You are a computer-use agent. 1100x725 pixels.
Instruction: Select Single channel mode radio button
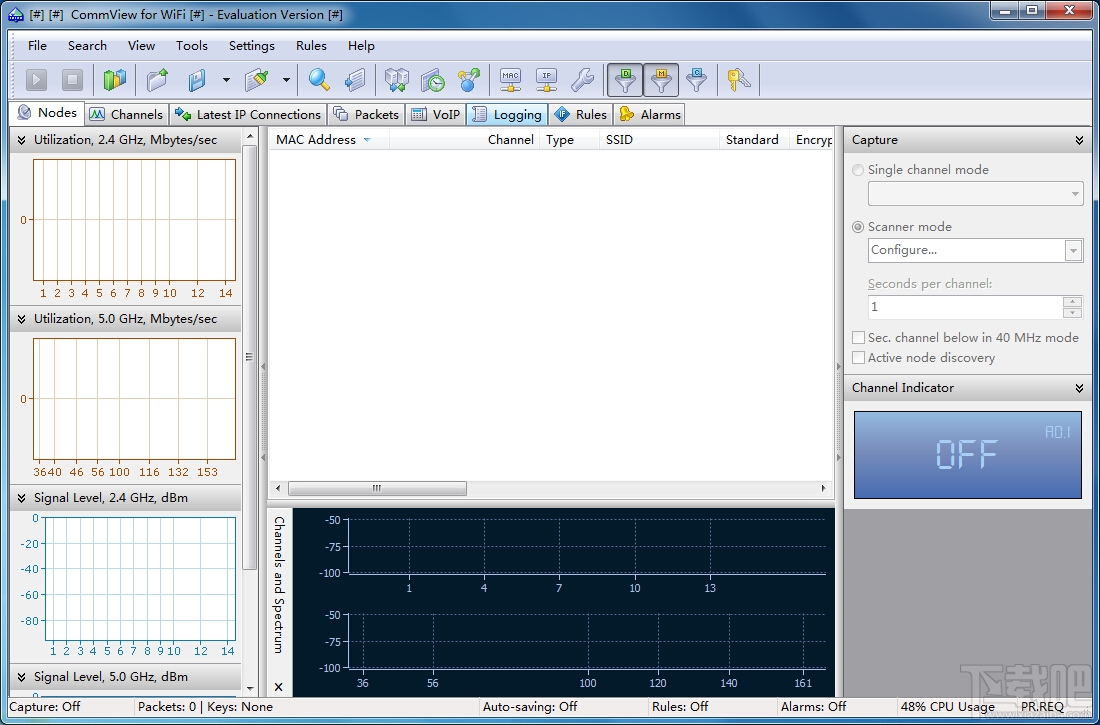pos(858,170)
